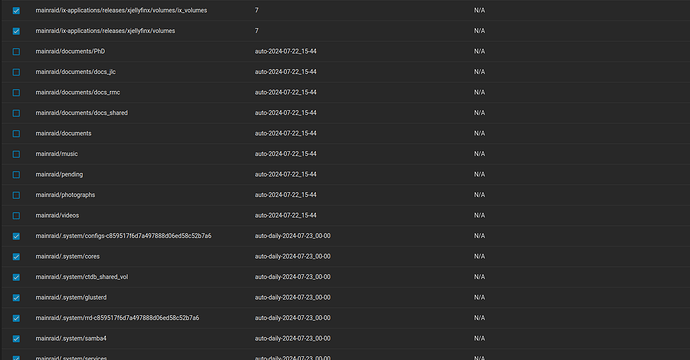The width and height of the screenshot is (690, 360).
Task: Enable the mainraid/documents/docs_jlc checkbox
Action: coord(16,72)
